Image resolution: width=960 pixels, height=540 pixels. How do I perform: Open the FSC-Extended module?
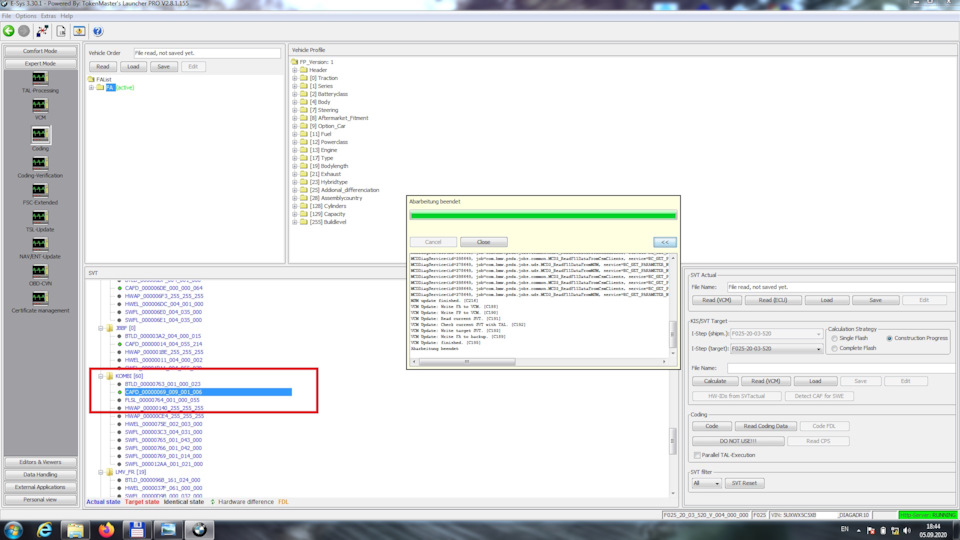point(40,190)
